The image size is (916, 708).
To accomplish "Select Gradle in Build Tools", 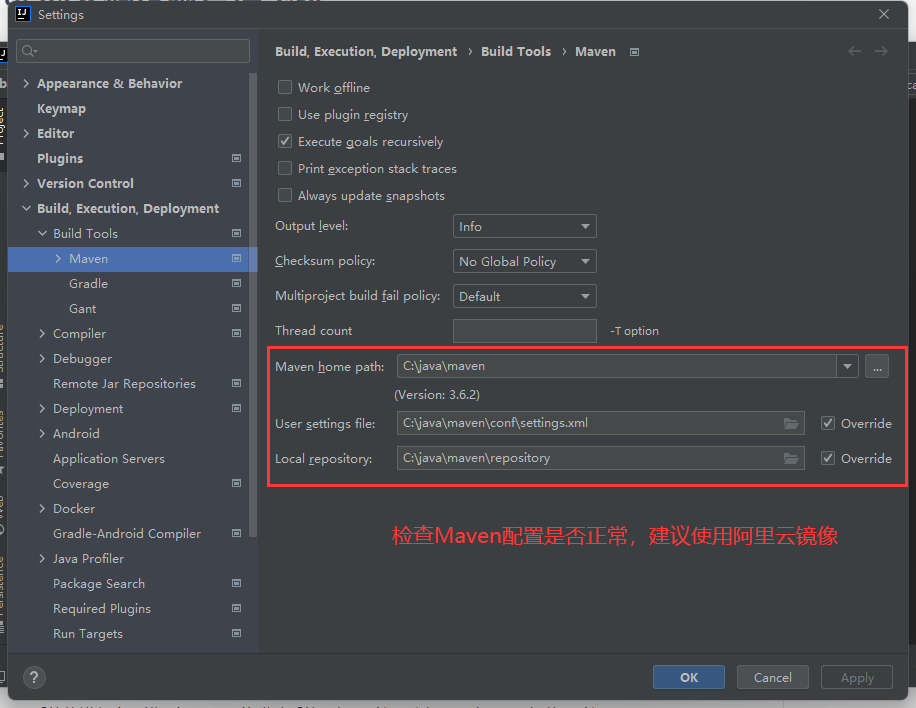I will (x=88, y=283).
